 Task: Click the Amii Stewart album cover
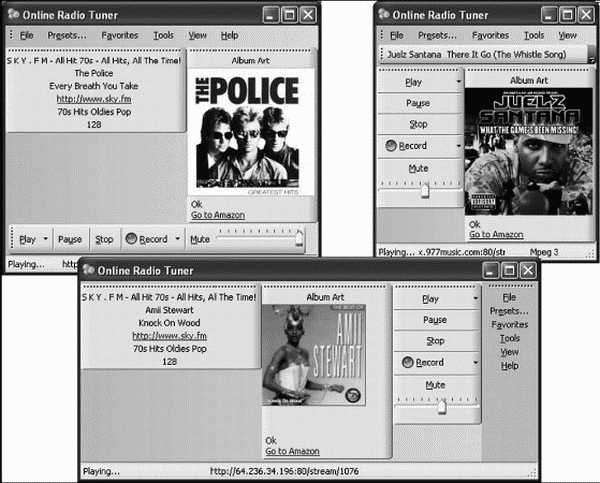[314, 355]
